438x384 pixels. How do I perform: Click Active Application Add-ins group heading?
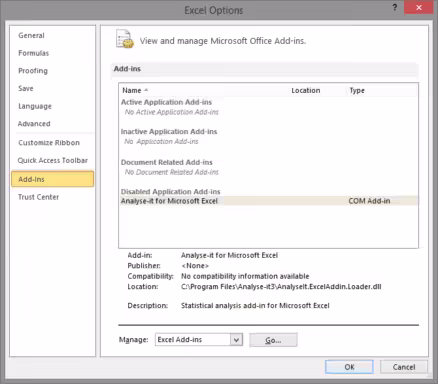click(166, 102)
